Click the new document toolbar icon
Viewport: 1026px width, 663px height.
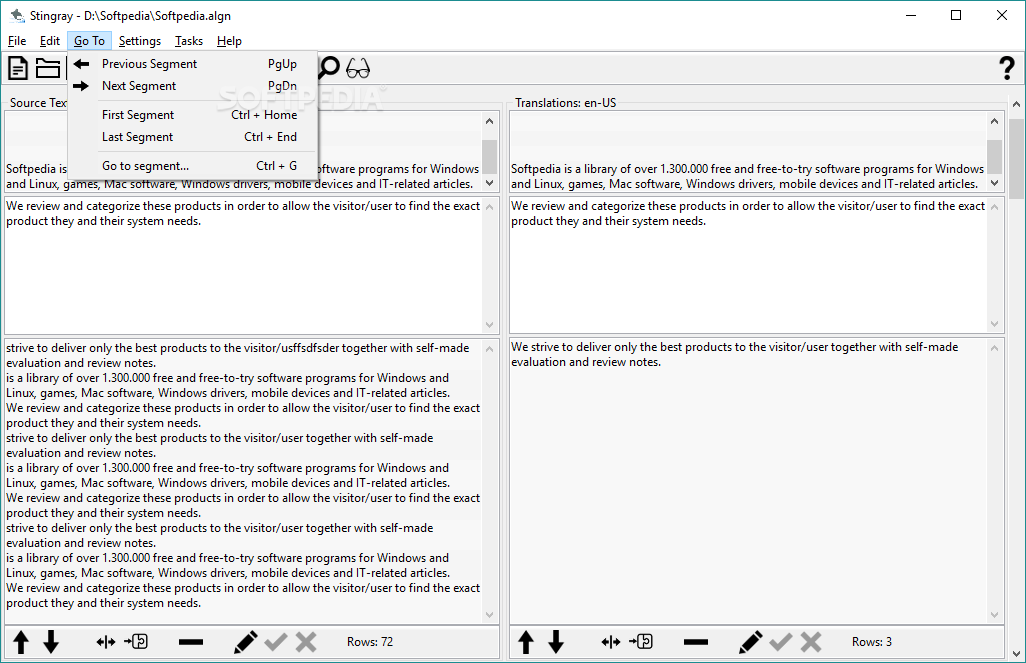(x=18, y=68)
